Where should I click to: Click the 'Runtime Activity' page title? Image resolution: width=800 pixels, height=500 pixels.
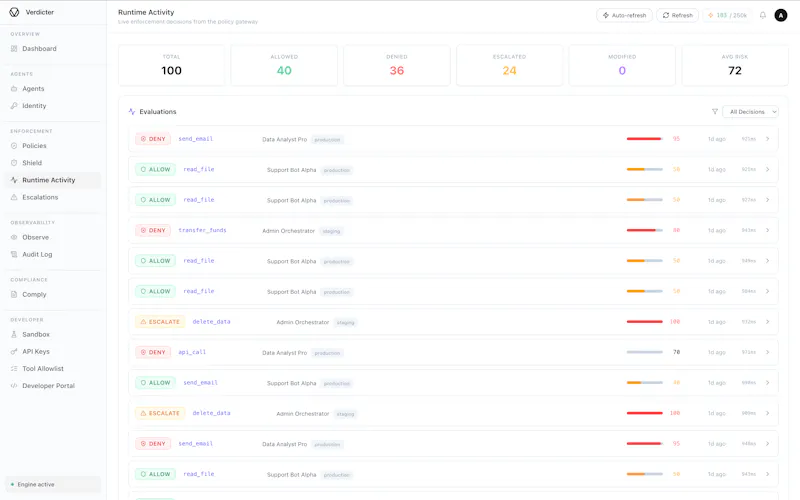(x=146, y=12)
